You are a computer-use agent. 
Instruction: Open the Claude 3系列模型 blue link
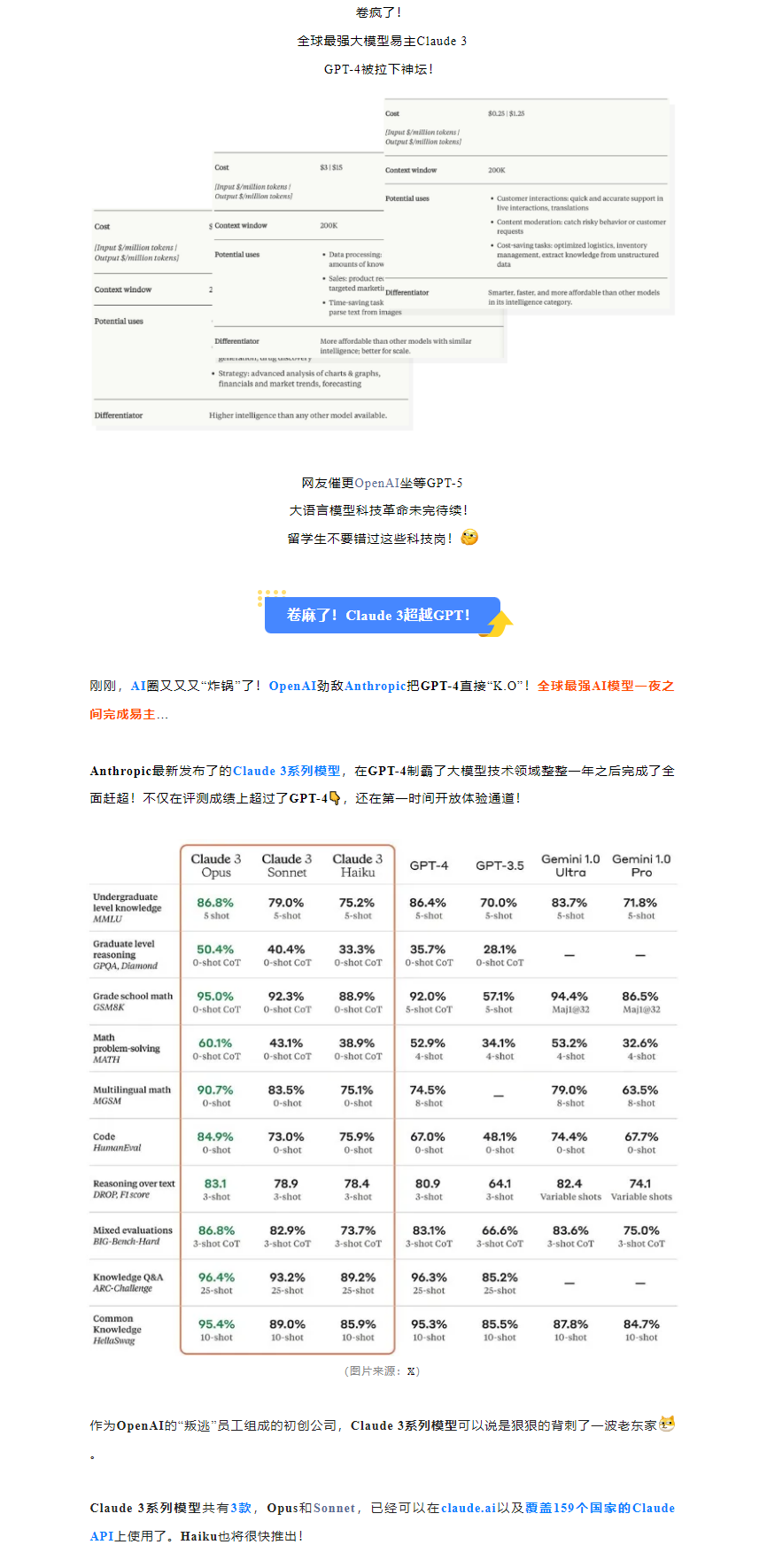[286, 771]
